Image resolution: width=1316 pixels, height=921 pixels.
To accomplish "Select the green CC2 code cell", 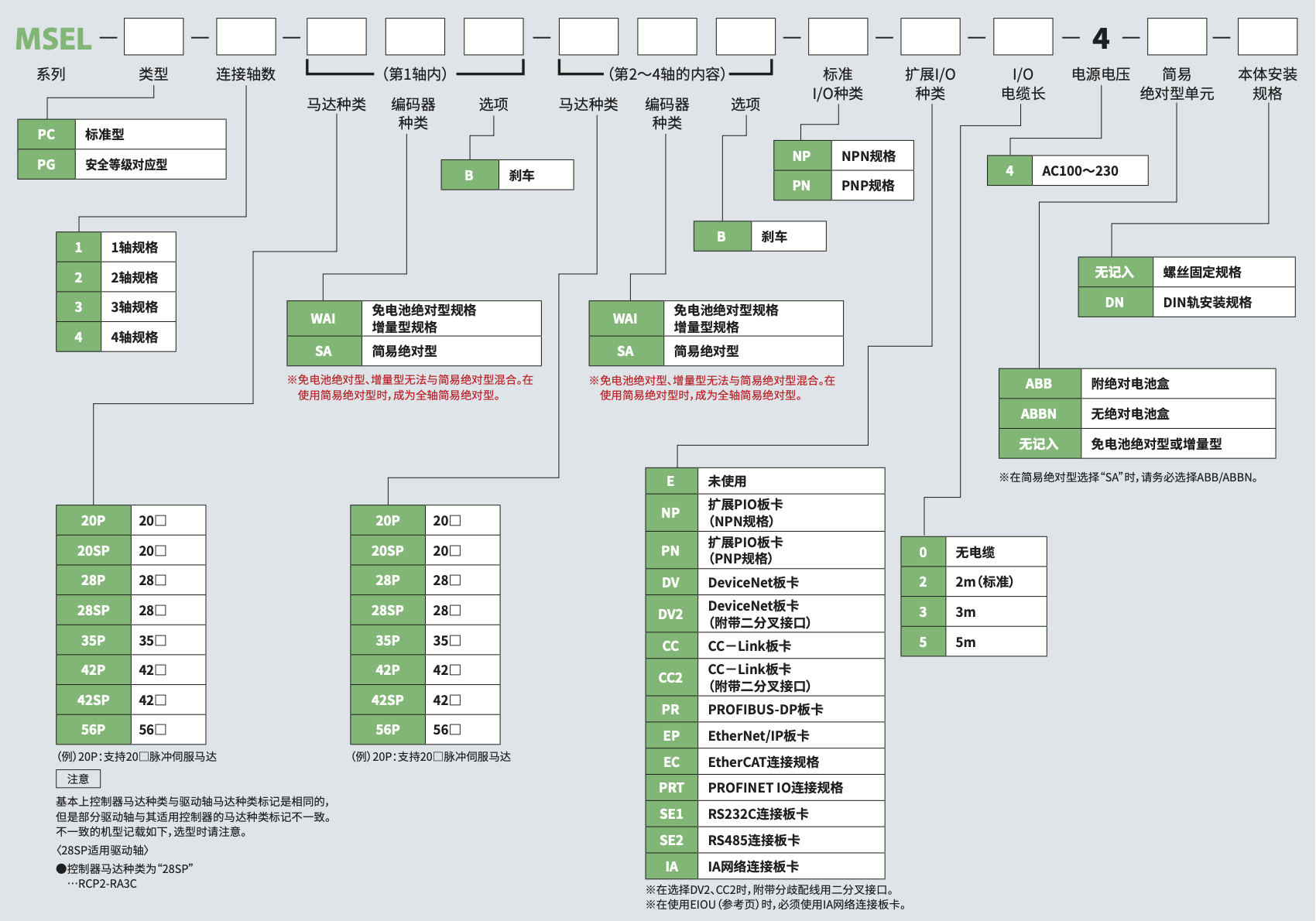I will pyautogui.click(x=671, y=677).
